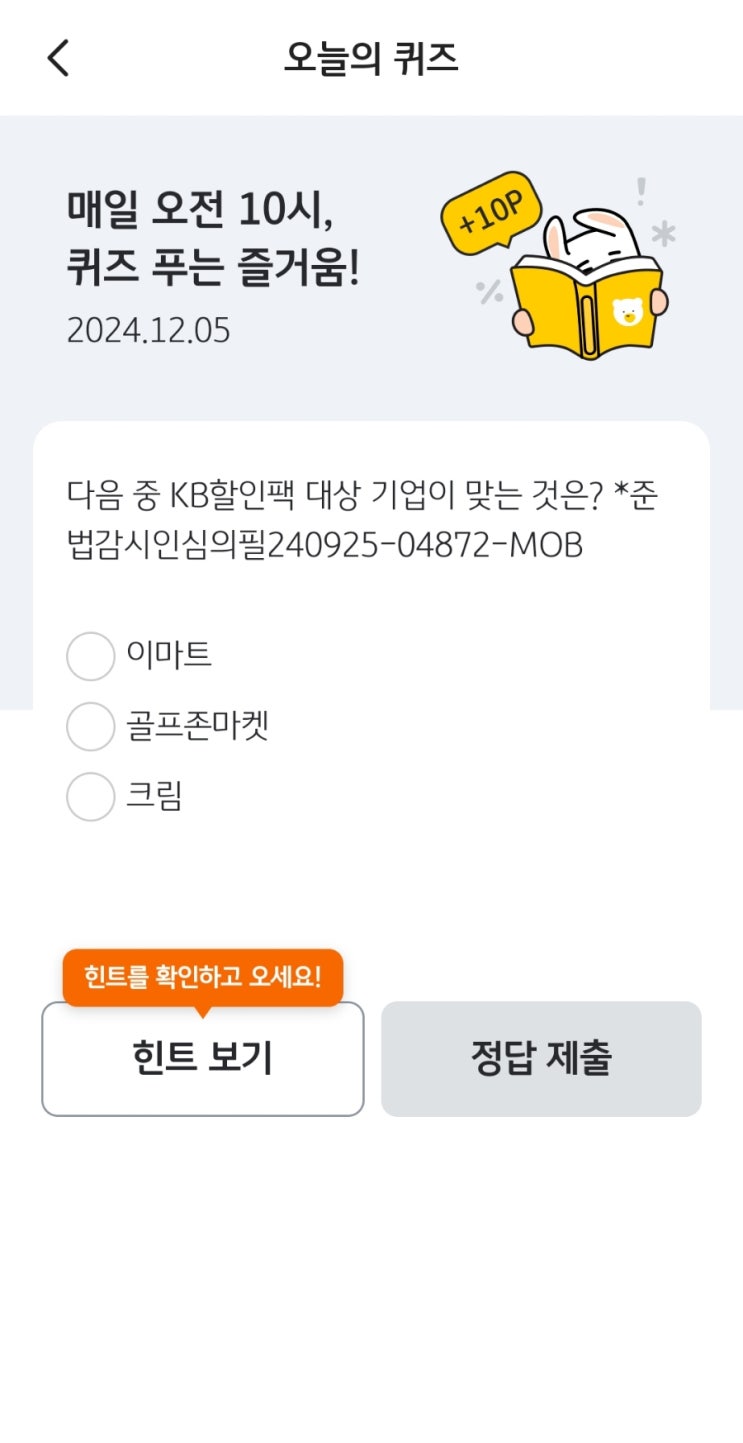Click the gray exclamation mark decoration
The image size is (743, 1443).
click(641, 190)
